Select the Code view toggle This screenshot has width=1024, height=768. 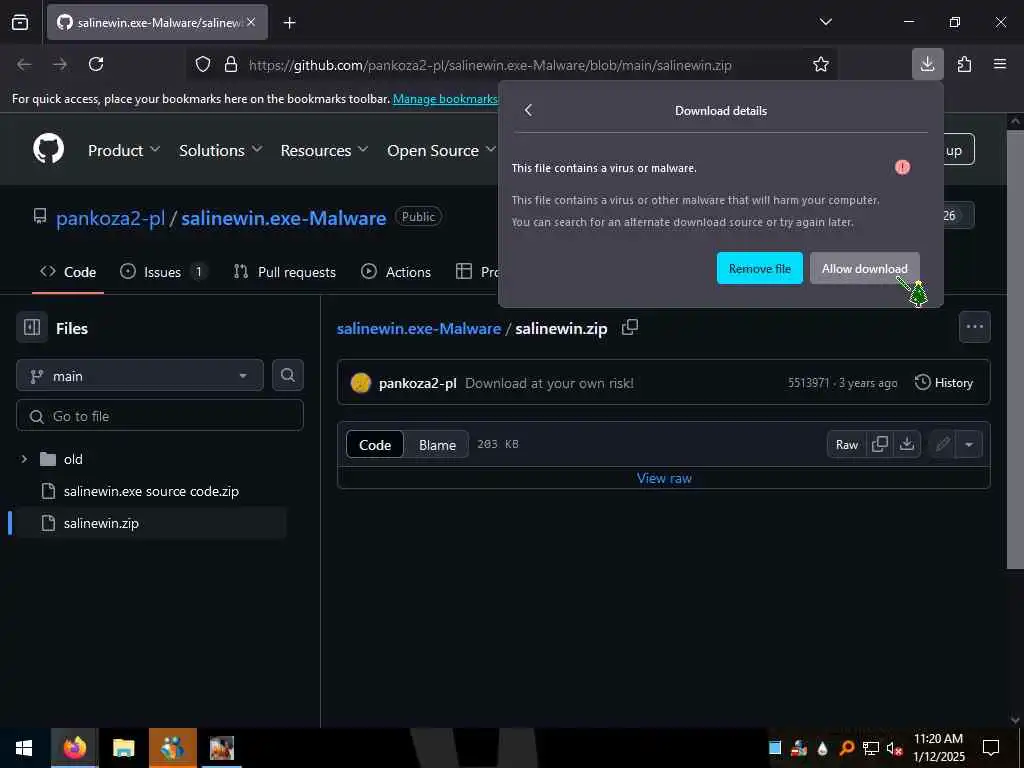pyautogui.click(x=375, y=445)
